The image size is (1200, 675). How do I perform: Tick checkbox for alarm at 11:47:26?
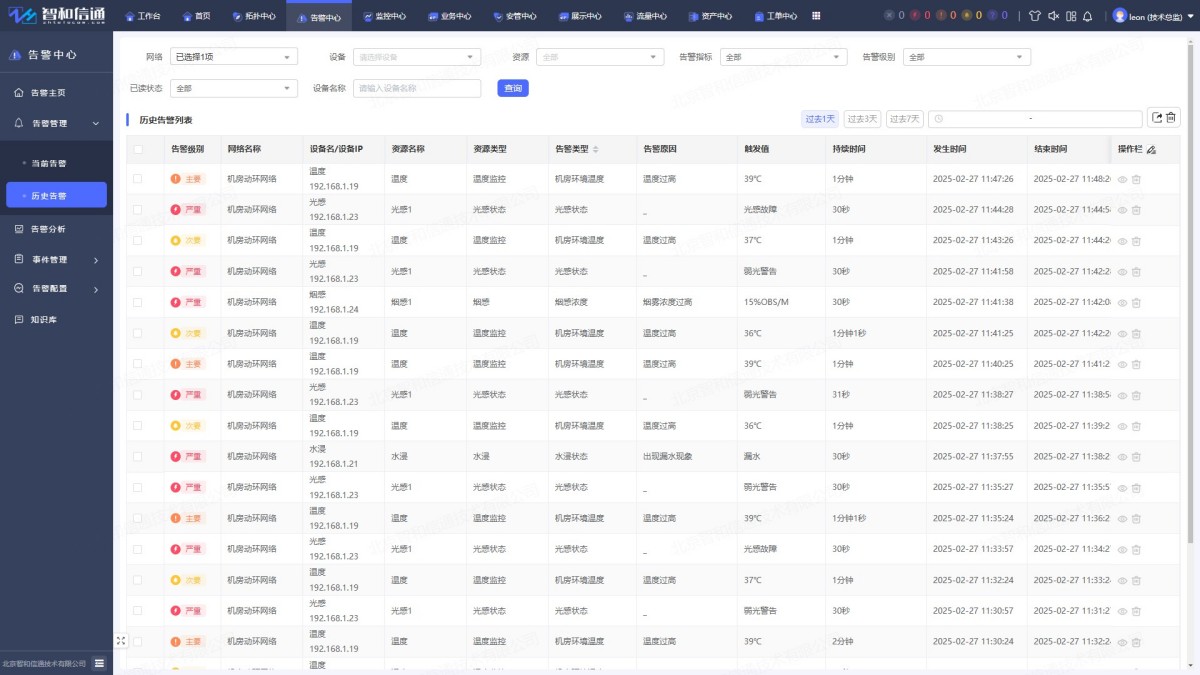(x=138, y=180)
